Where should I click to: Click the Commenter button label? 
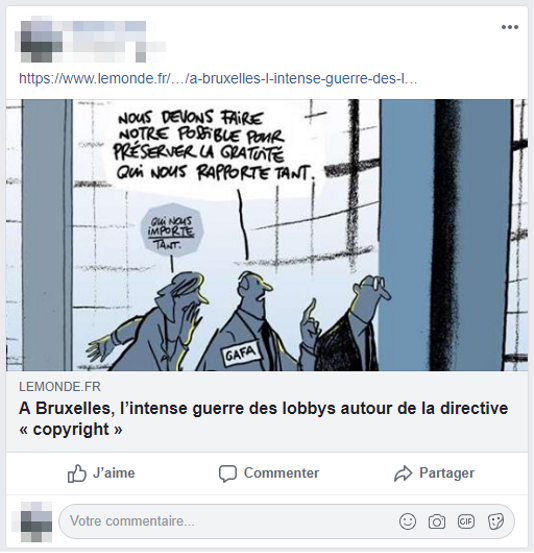click(281, 473)
